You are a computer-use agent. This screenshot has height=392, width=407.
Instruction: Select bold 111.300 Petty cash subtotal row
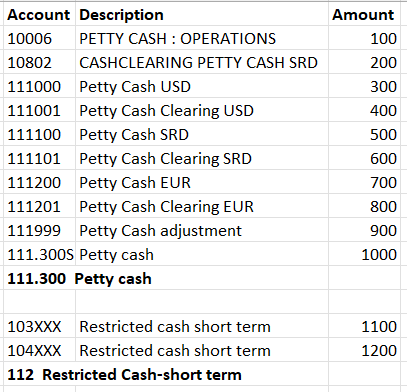pos(202,278)
